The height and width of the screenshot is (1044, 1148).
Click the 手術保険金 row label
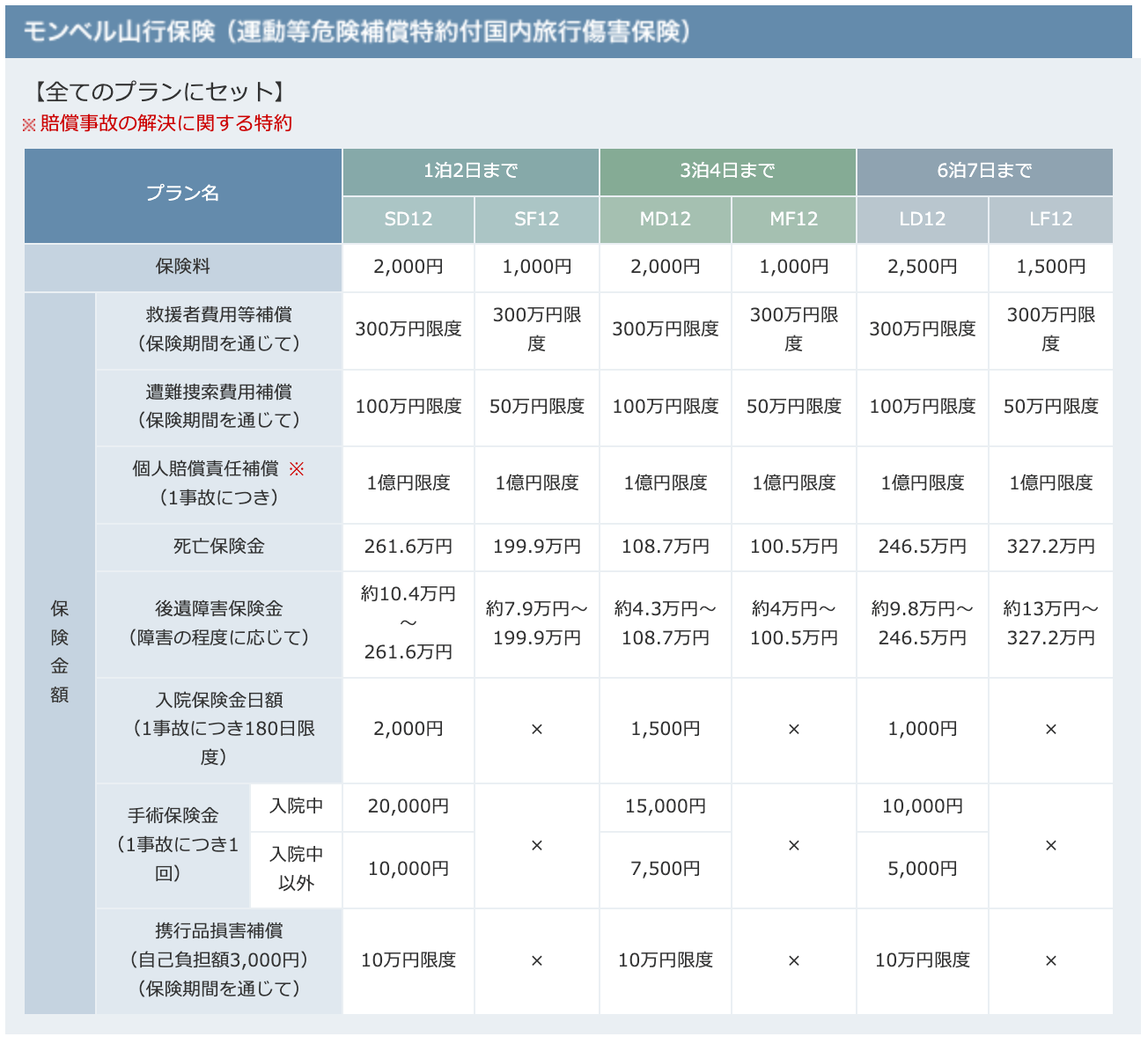(x=173, y=845)
